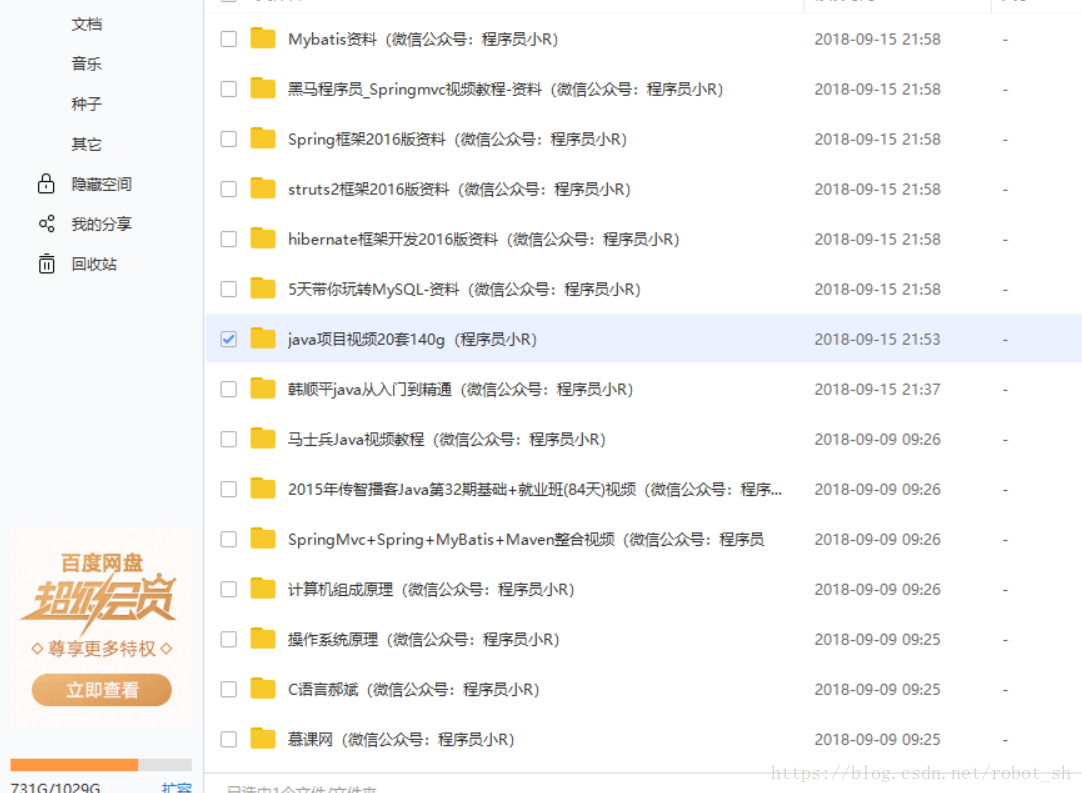Click the 操作系统原理 folder icon
The width and height of the screenshot is (1082, 793).
pyautogui.click(x=262, y=639)
